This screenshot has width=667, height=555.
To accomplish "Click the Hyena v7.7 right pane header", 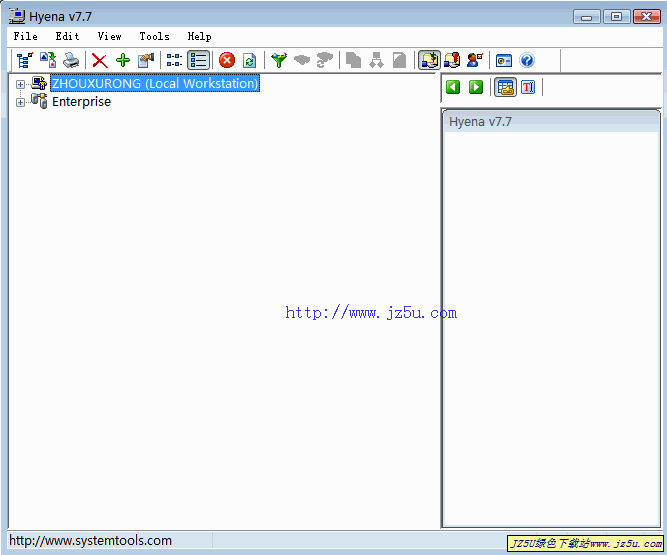I will pyautogui.click(x=551, y=122).
